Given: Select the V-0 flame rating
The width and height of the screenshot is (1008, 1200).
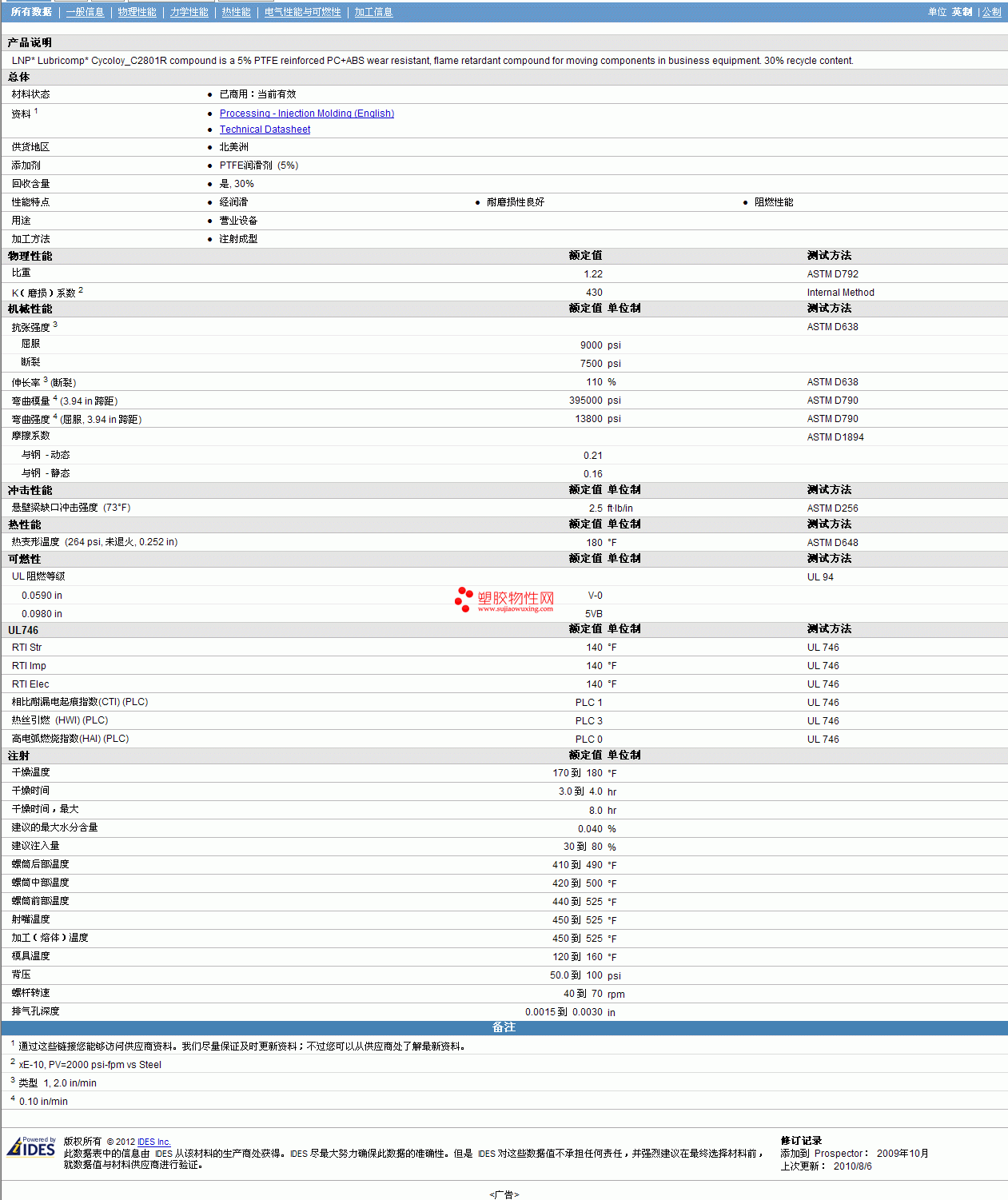Looking at the screenshot, I should (x=596, y=596).
